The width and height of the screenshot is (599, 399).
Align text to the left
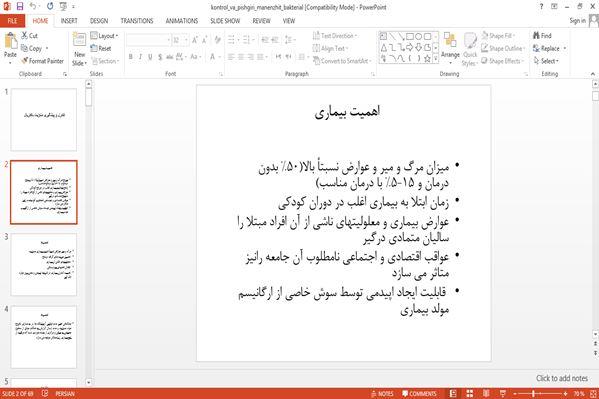tap(231, 57)
